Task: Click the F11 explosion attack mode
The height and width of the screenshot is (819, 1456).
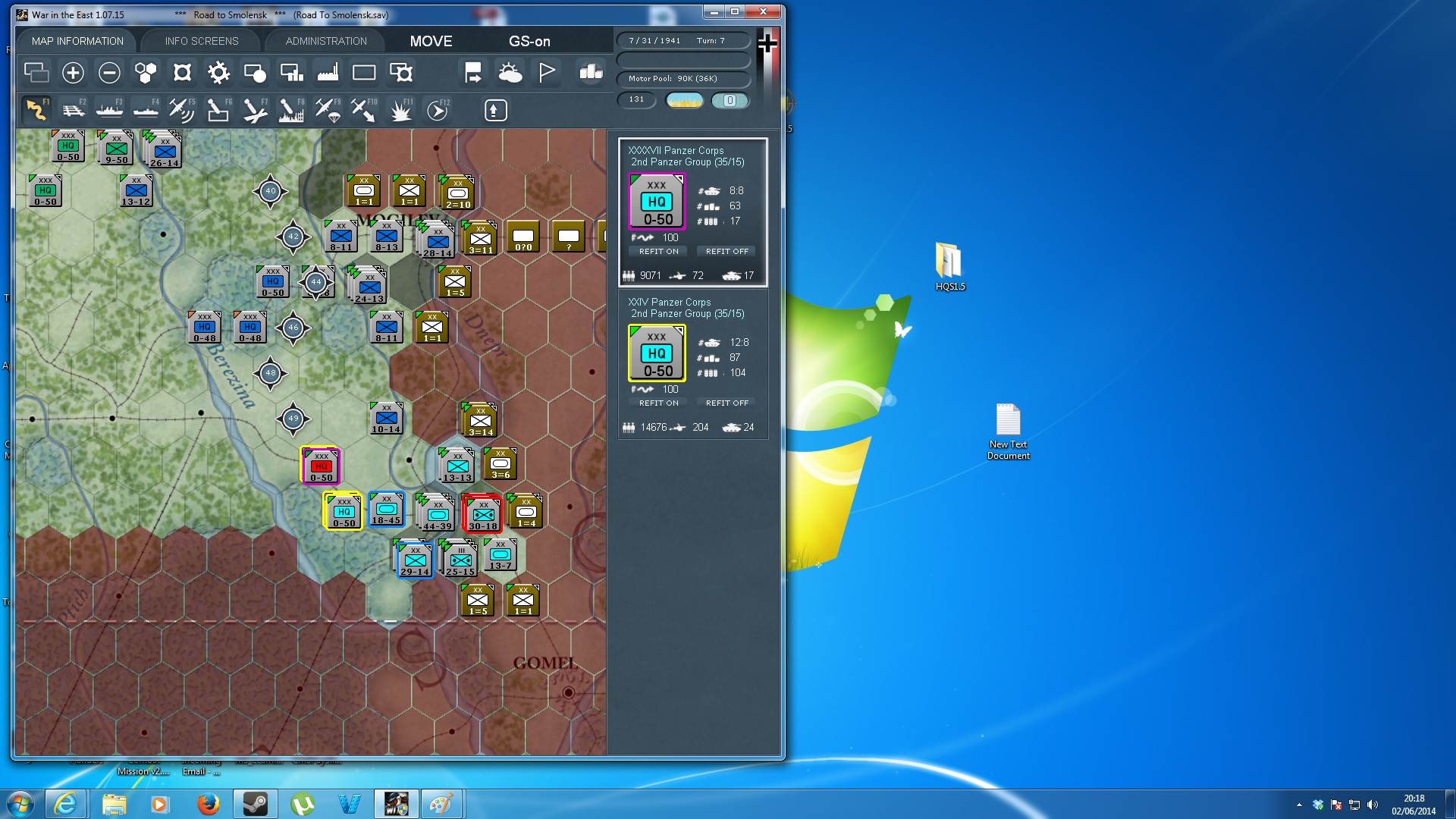Action: click(400, 111)
